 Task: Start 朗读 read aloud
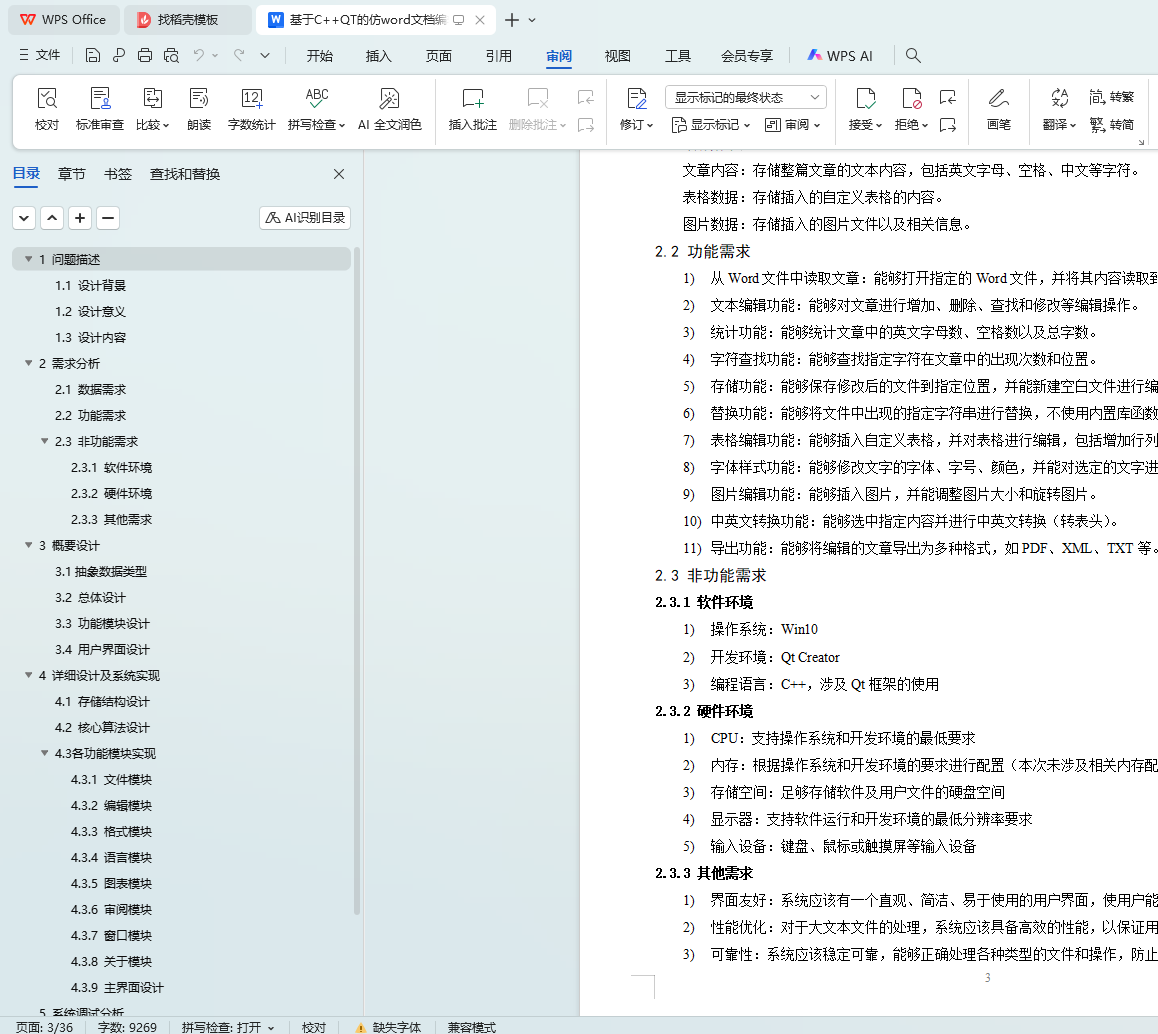pyautogui.click(x=199, y=109)
